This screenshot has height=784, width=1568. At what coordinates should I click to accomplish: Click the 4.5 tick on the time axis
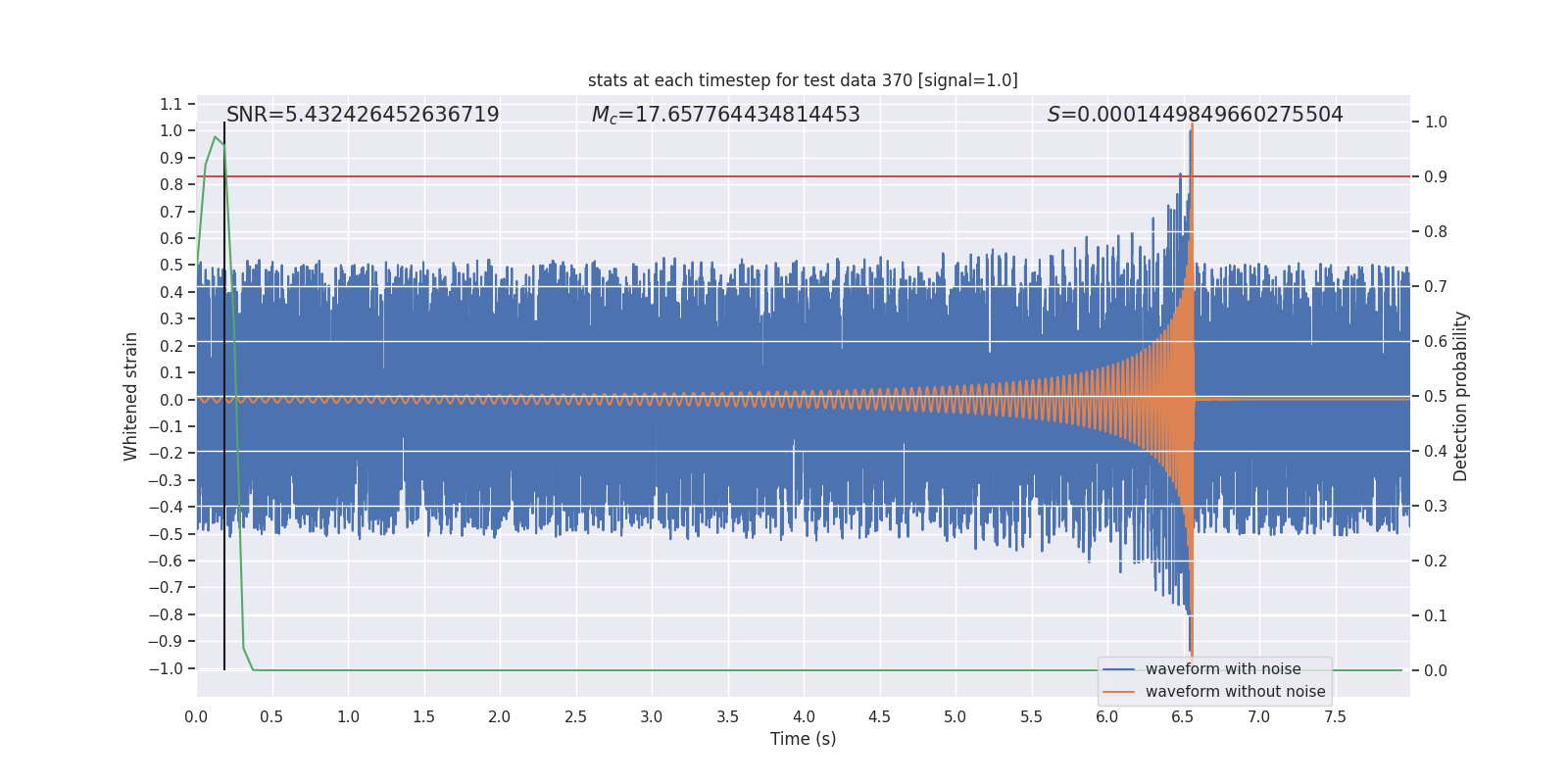pyautogui.click(x=879, y=716)
